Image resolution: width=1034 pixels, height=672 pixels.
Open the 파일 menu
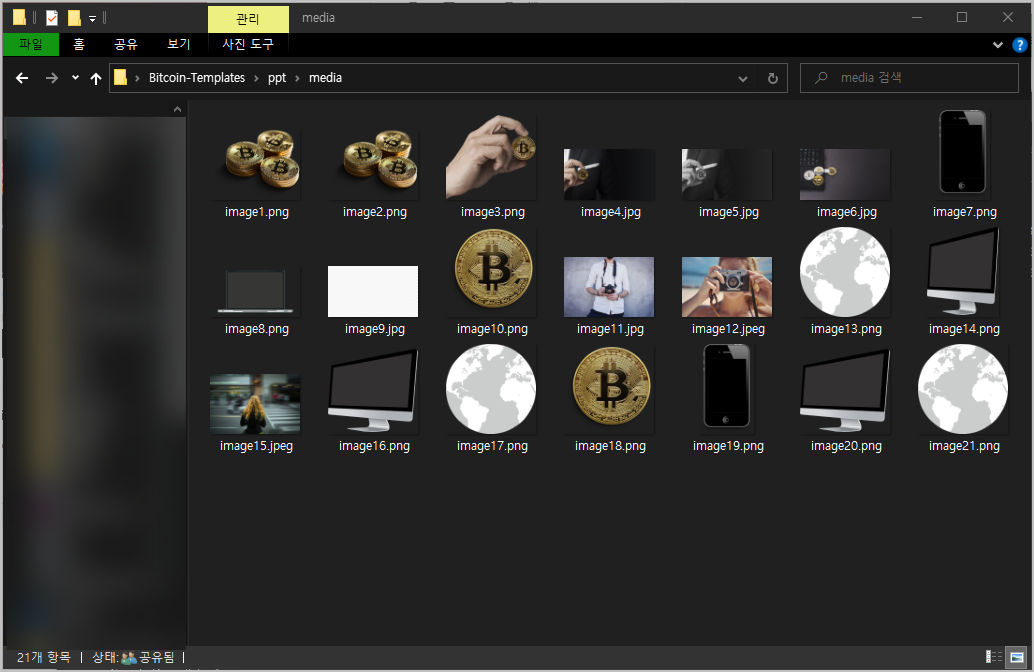(31, 44)
